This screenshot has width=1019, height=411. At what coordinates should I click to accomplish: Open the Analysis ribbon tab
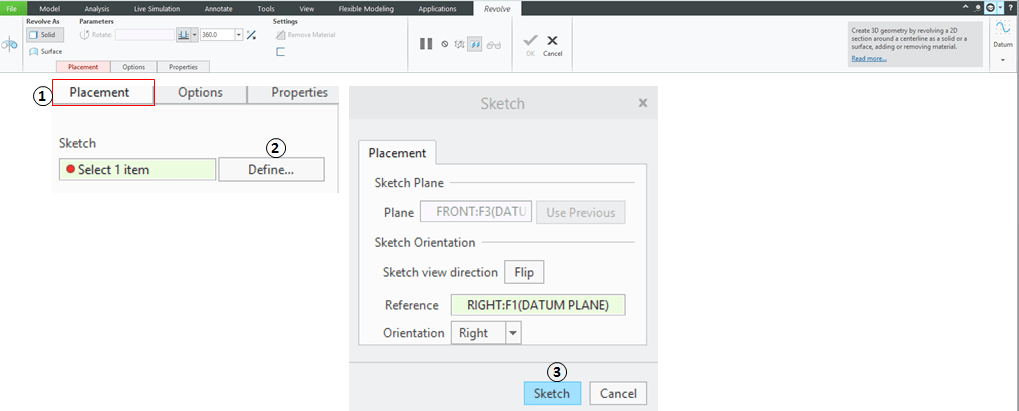[97, 8]
